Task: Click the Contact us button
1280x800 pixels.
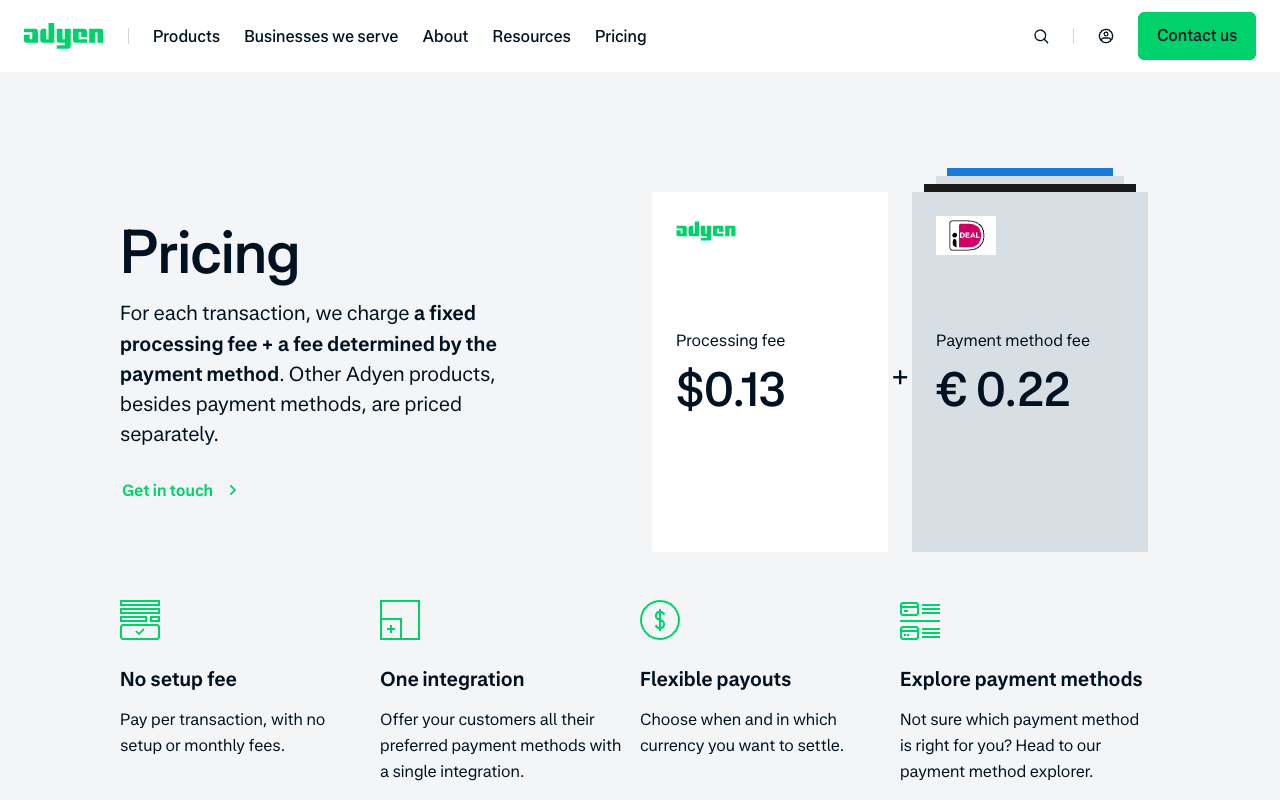Action: click(x=1197, y=36)
